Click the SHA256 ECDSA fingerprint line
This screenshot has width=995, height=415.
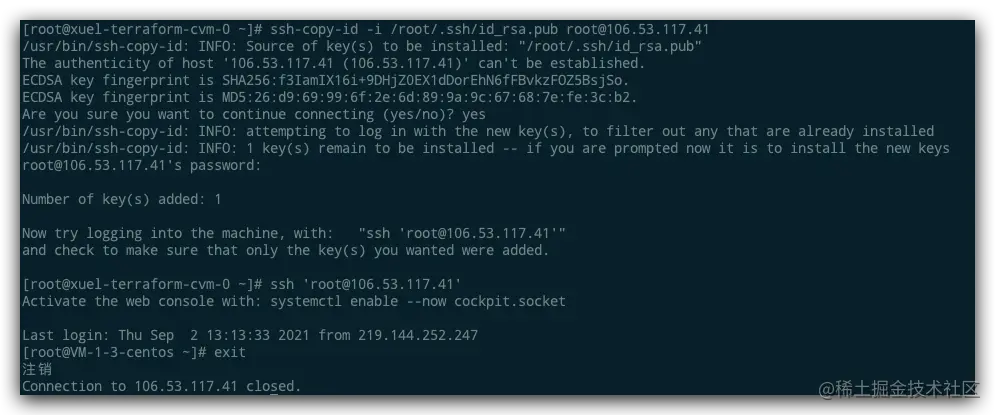coord(326,81)
